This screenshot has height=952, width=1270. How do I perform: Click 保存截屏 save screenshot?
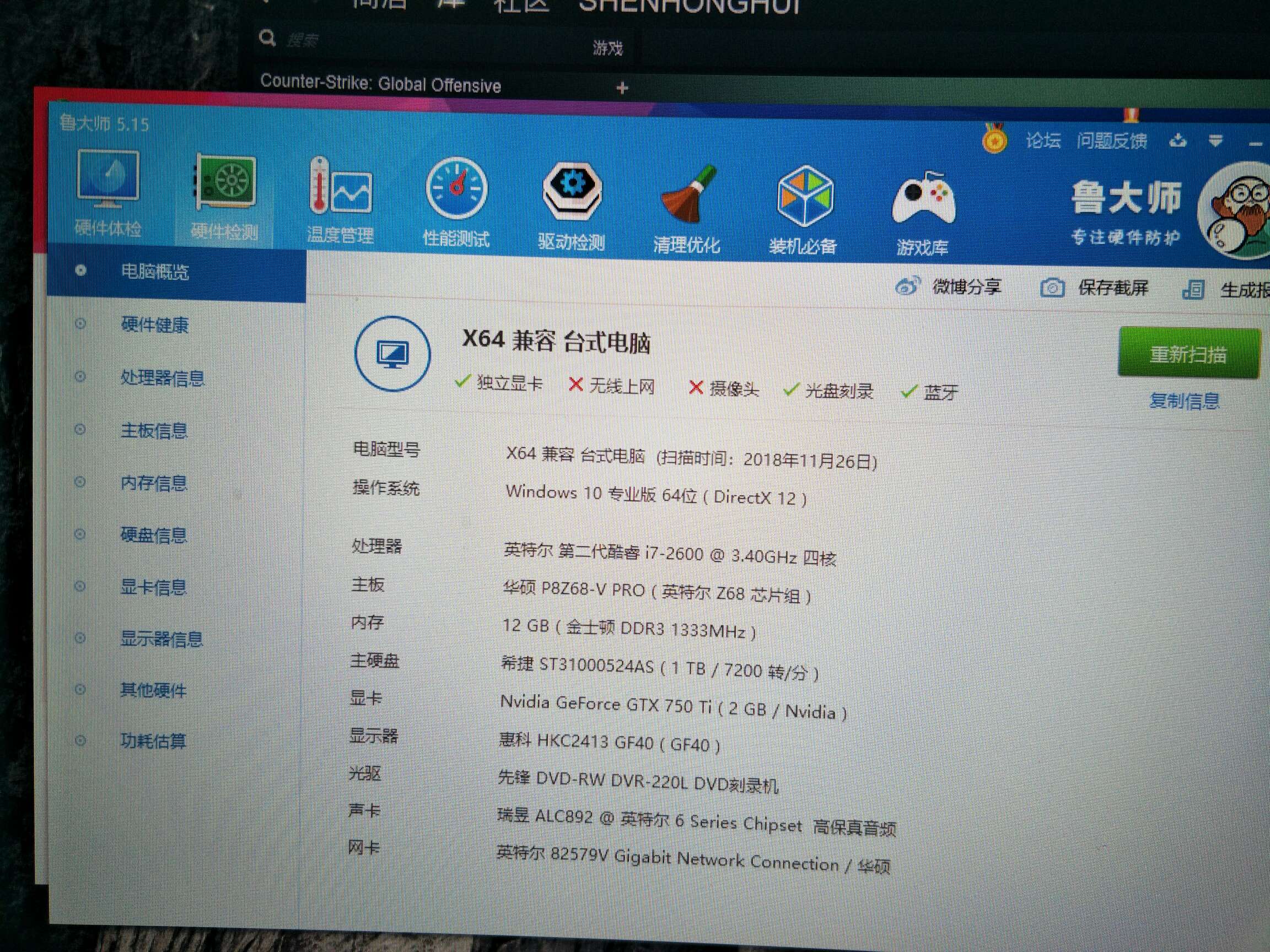1094,288
